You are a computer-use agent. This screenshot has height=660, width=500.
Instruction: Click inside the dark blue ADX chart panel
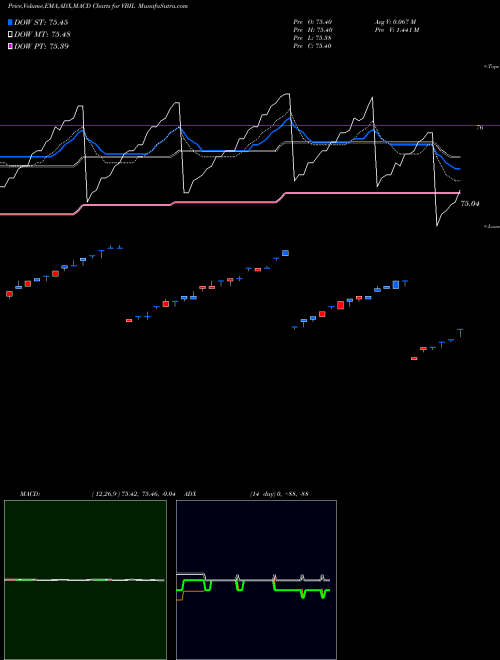click(x=256, y=580)
